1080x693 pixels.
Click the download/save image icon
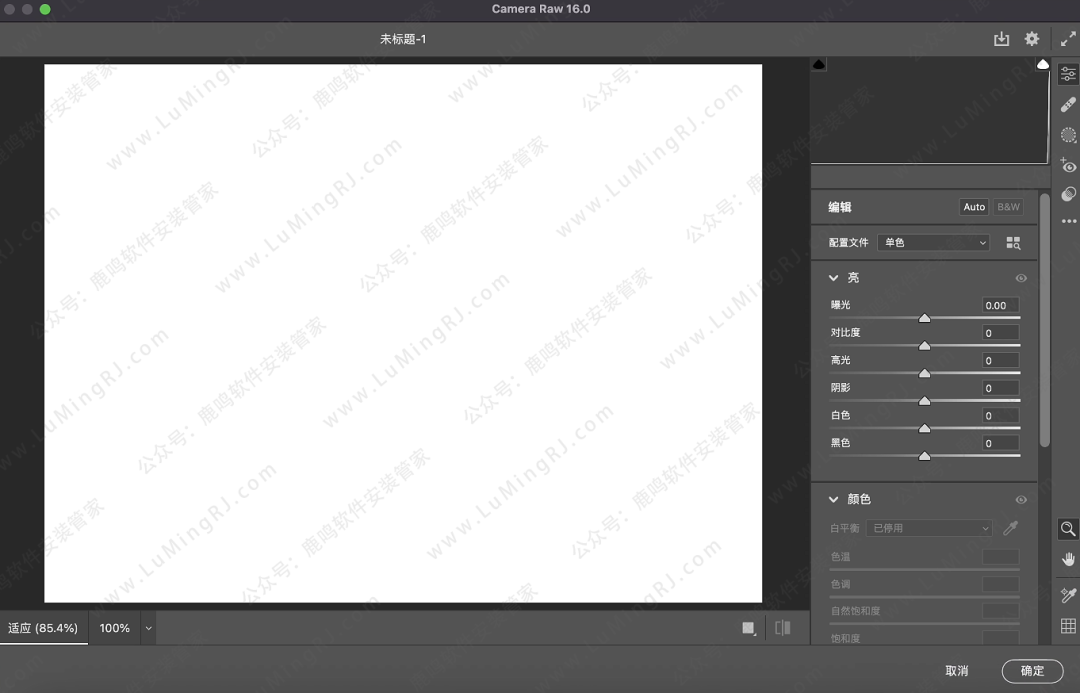pyautogui.click(x=1001, y=38)
